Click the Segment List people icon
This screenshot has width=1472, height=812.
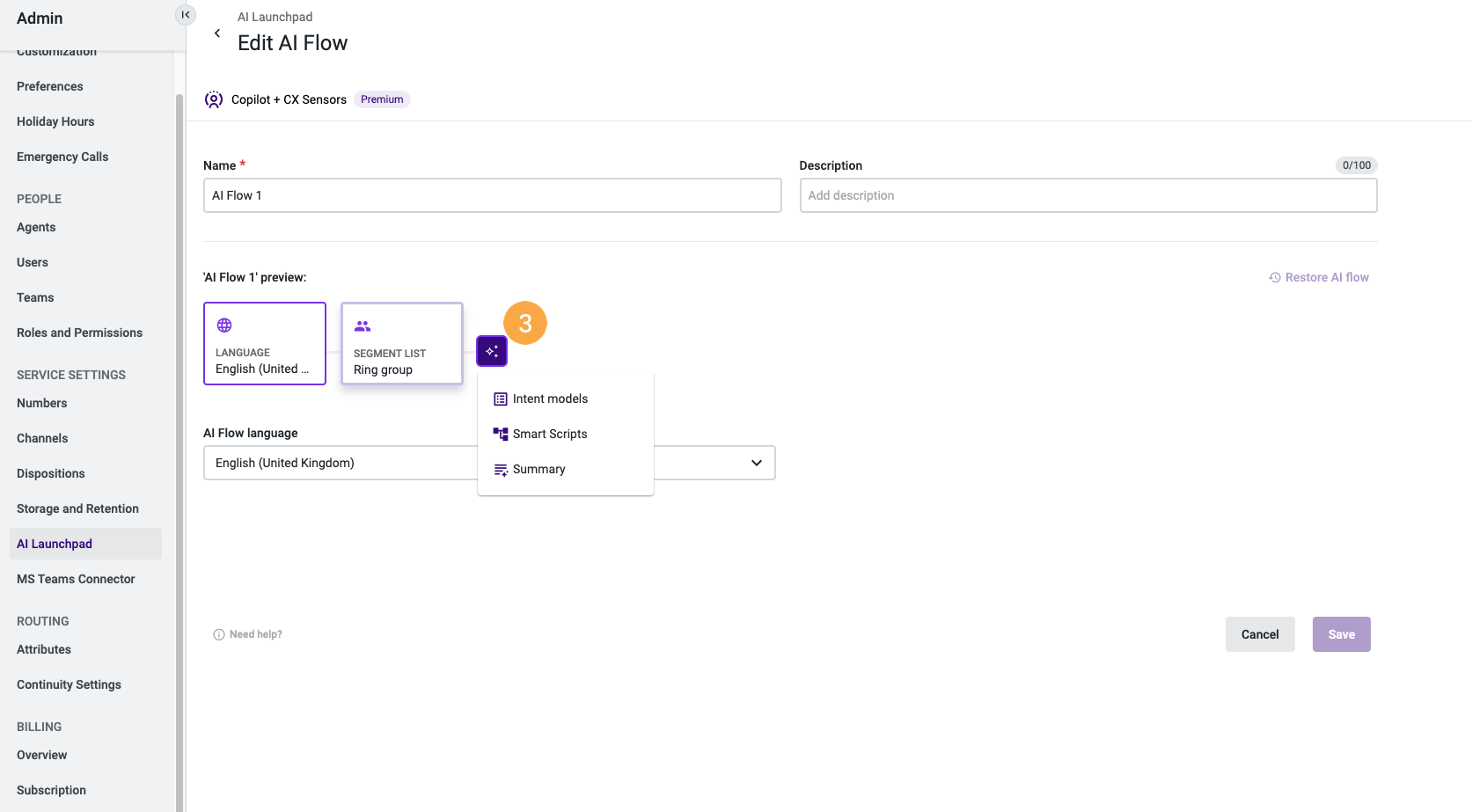tap(362, 325)
